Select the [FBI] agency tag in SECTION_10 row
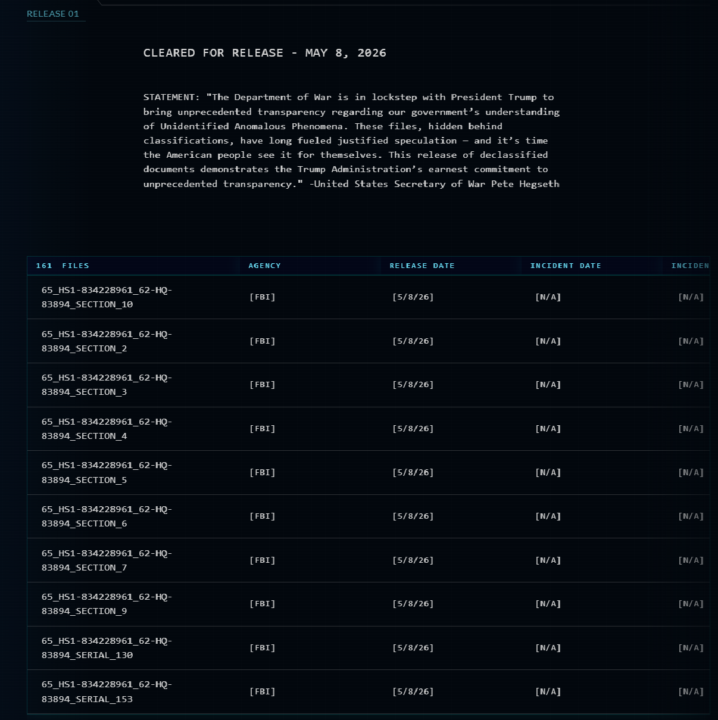Viewport: 718px width, 720px height. (x=262, y=297)
